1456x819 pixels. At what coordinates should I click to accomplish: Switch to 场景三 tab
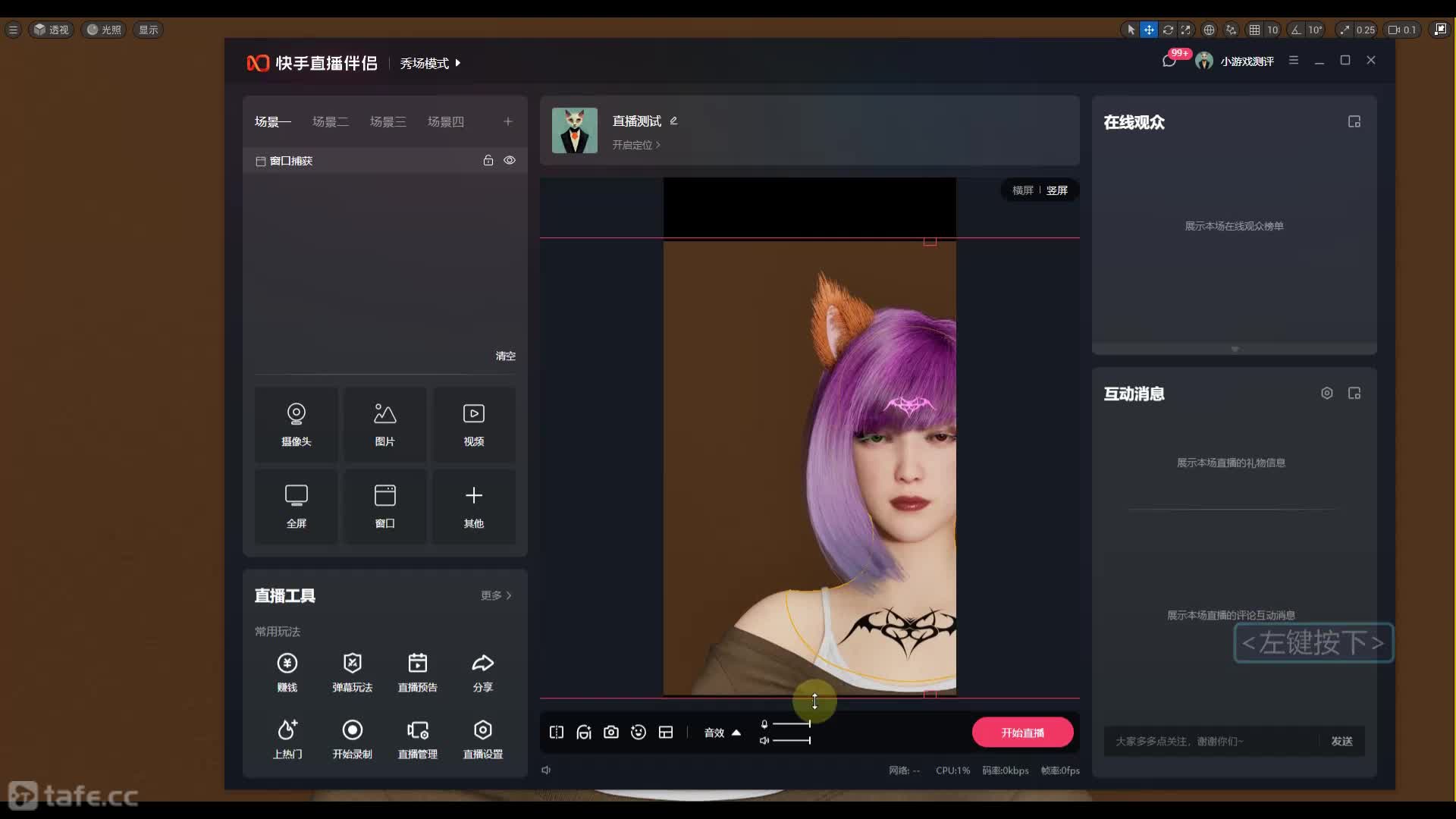[x=388, y=122]
